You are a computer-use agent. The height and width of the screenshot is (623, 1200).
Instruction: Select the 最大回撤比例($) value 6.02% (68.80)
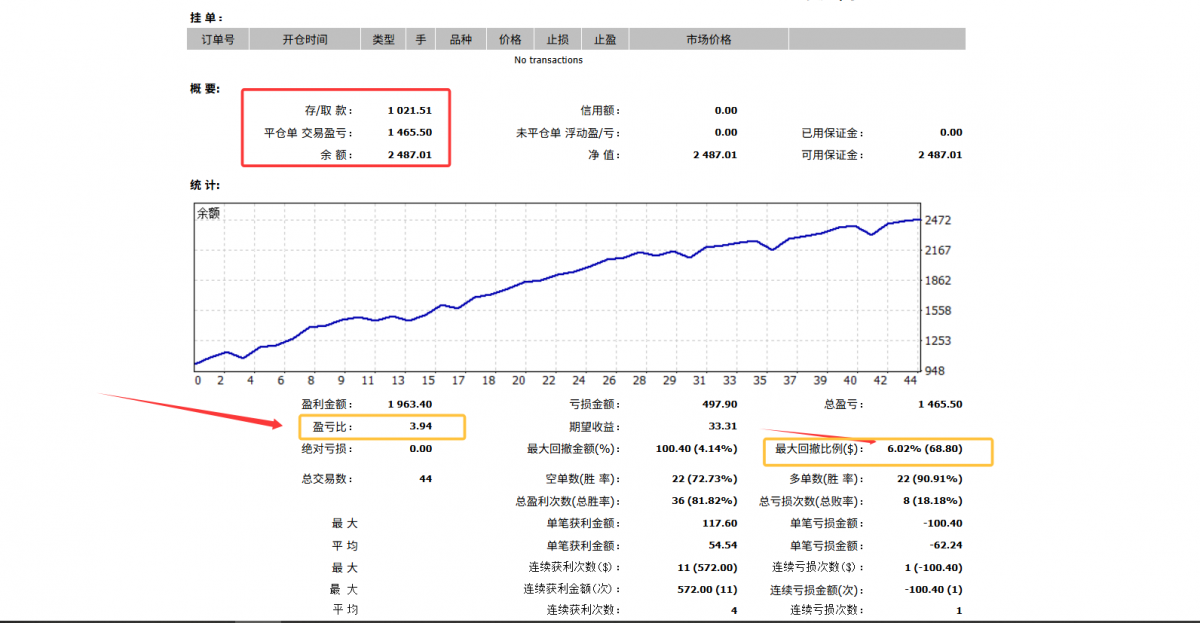pyautogui.click(x=924, y=449)
